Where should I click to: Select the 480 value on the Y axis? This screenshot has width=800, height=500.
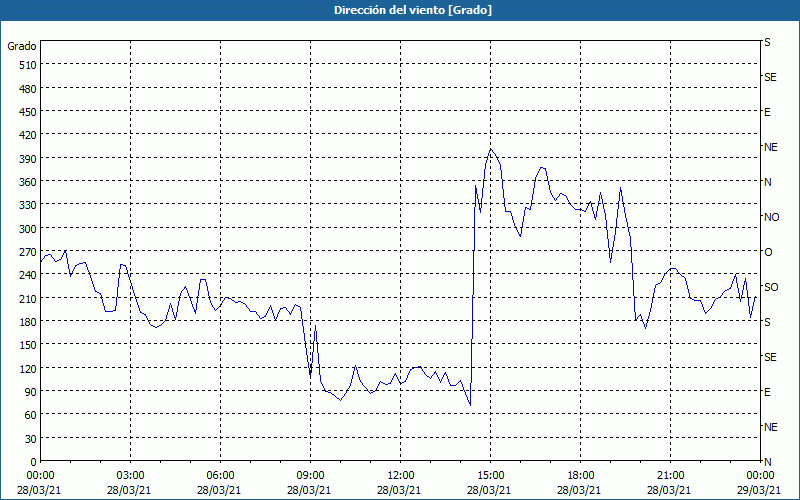[28, 89]
